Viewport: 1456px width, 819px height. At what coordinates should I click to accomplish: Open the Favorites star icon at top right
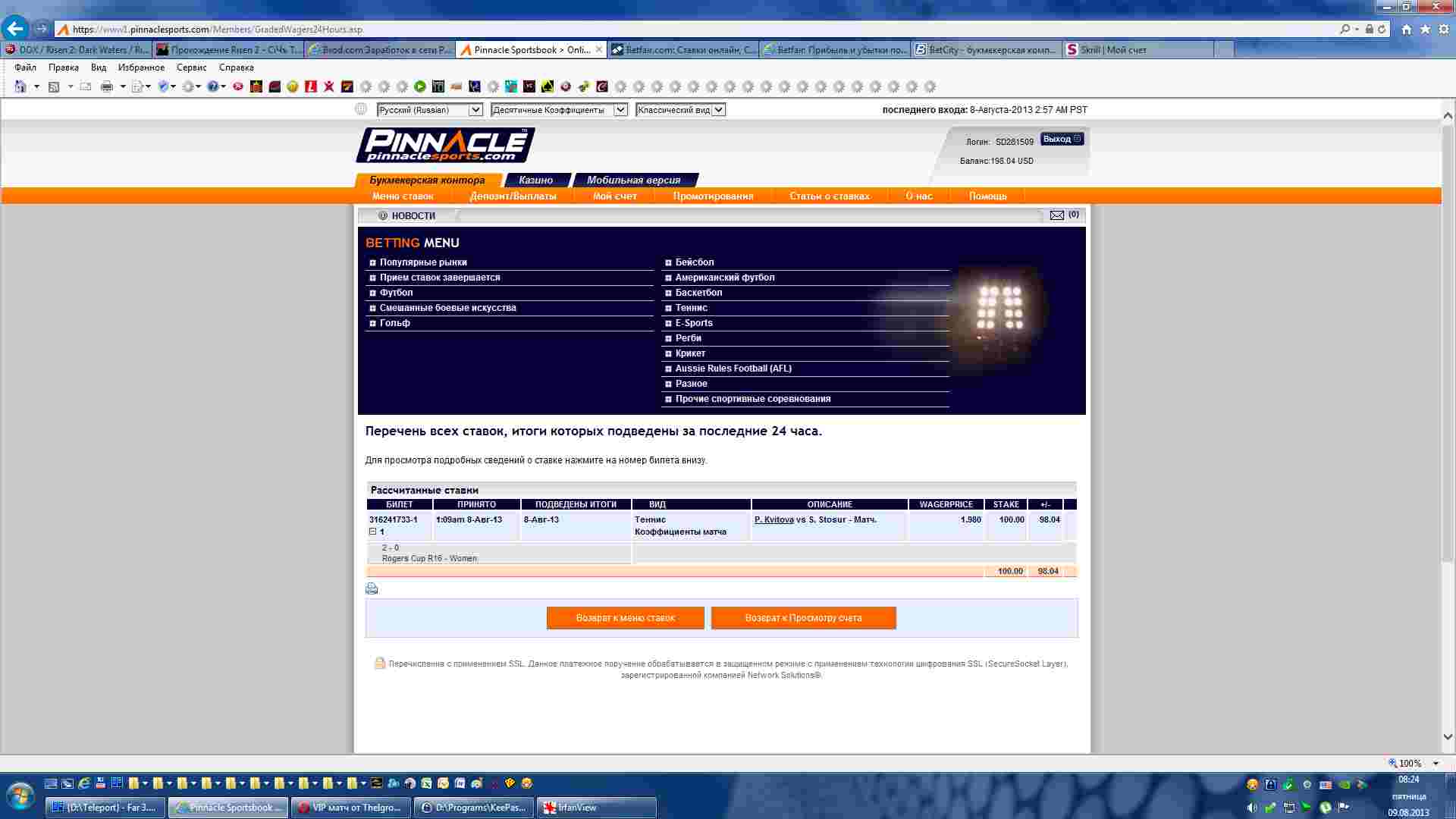[x=1425, y=29]
